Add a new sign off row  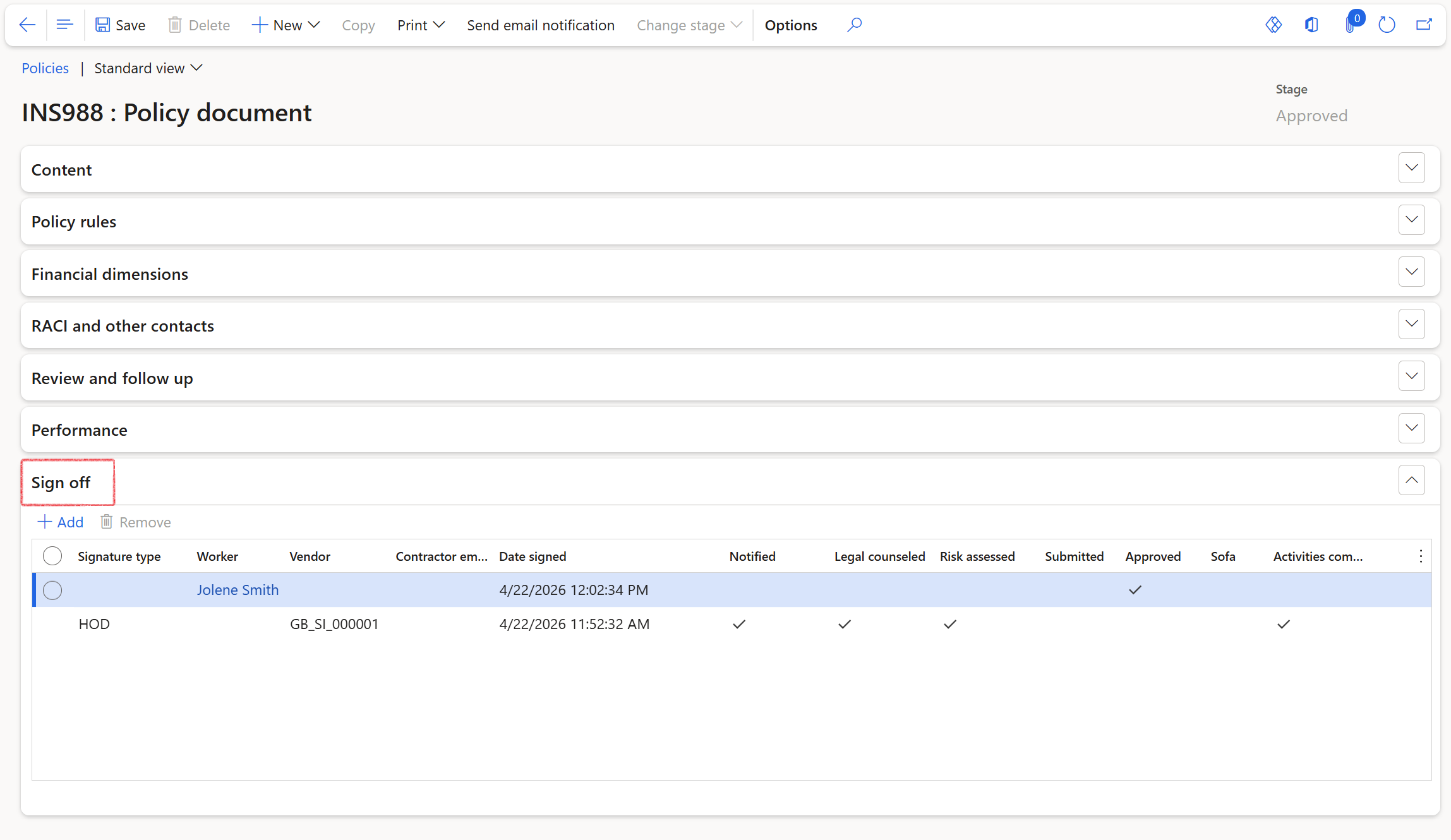[61, 522]
